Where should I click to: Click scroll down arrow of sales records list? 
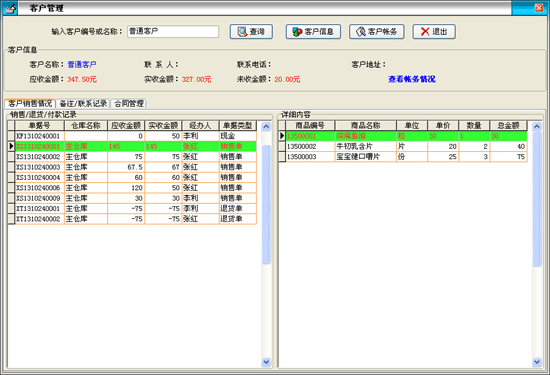tap(266, 362)
